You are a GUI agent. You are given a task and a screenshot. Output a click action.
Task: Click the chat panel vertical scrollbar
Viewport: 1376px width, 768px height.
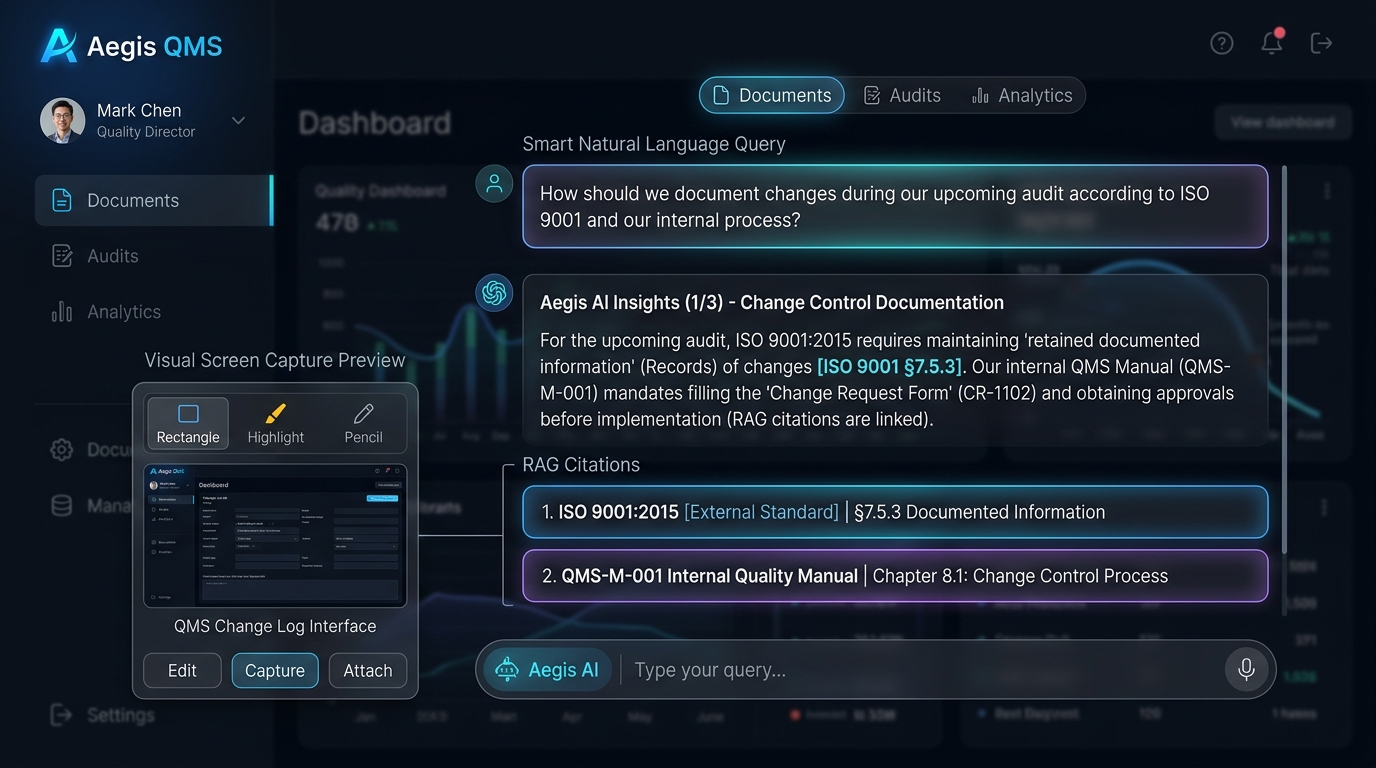[1284, 360]
